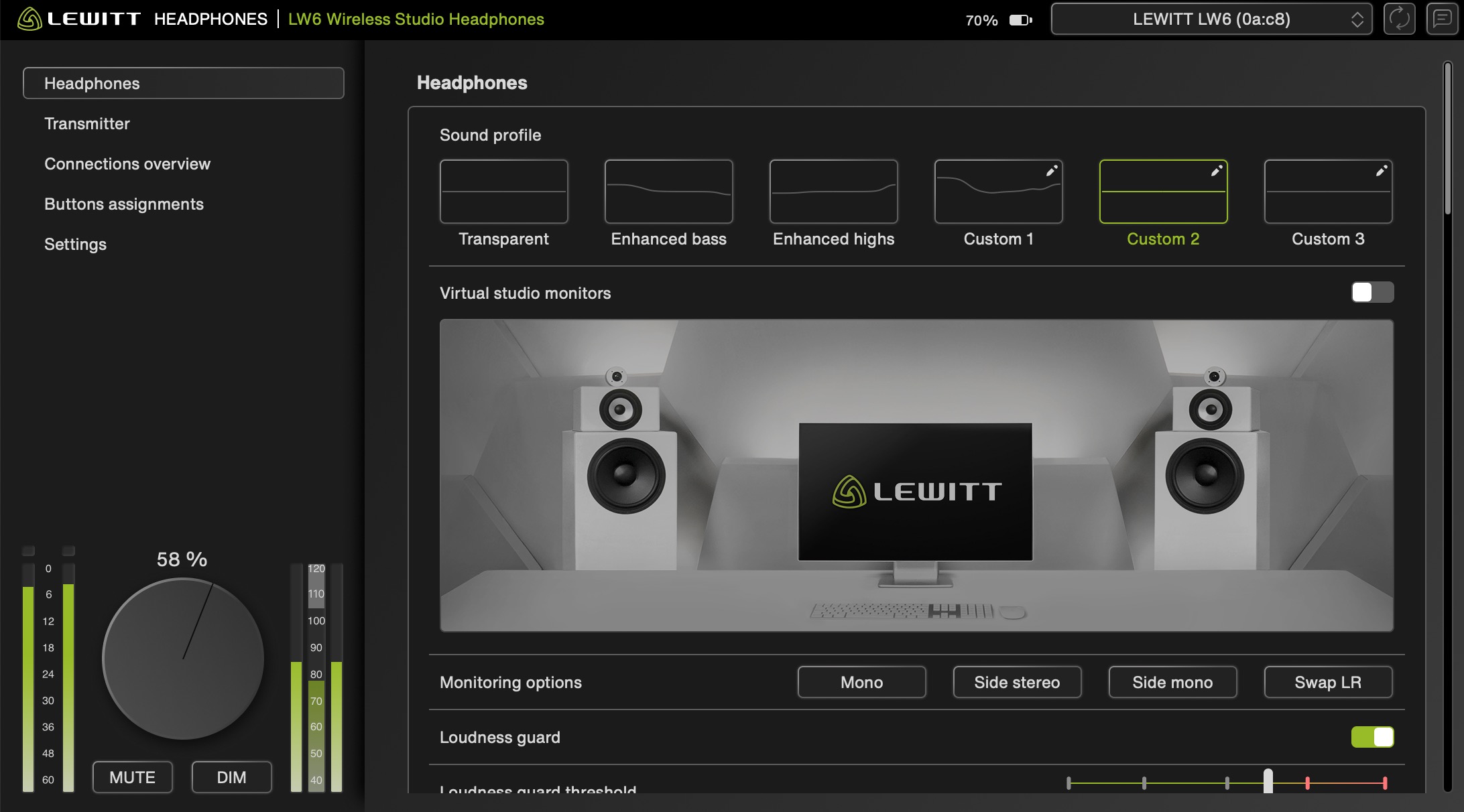Click the vertical scrollbar of Headphones panel
The width and height of the screenshot is (1464, 812).
click(x=1448, y=138)
